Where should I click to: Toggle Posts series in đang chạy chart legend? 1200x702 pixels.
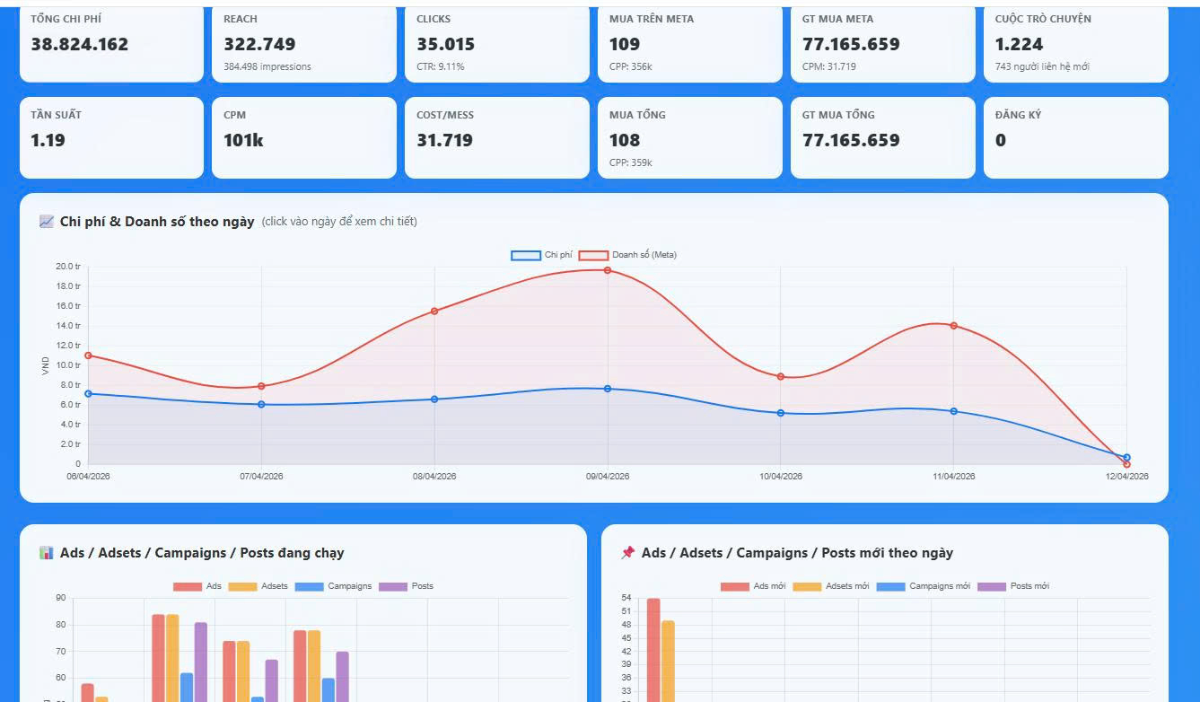(406, 586)
